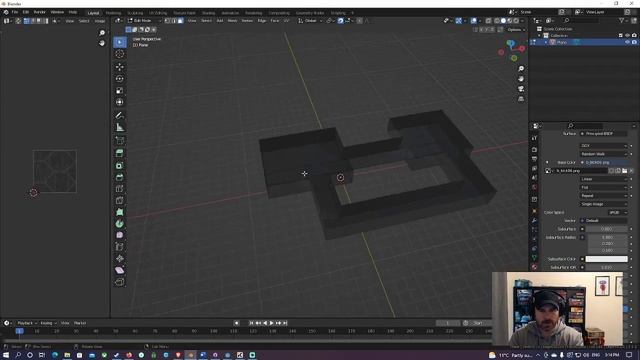This screenshot has height=360, width=640.
Task: Select the Knife tool
Action: click(x=120, y=200)
